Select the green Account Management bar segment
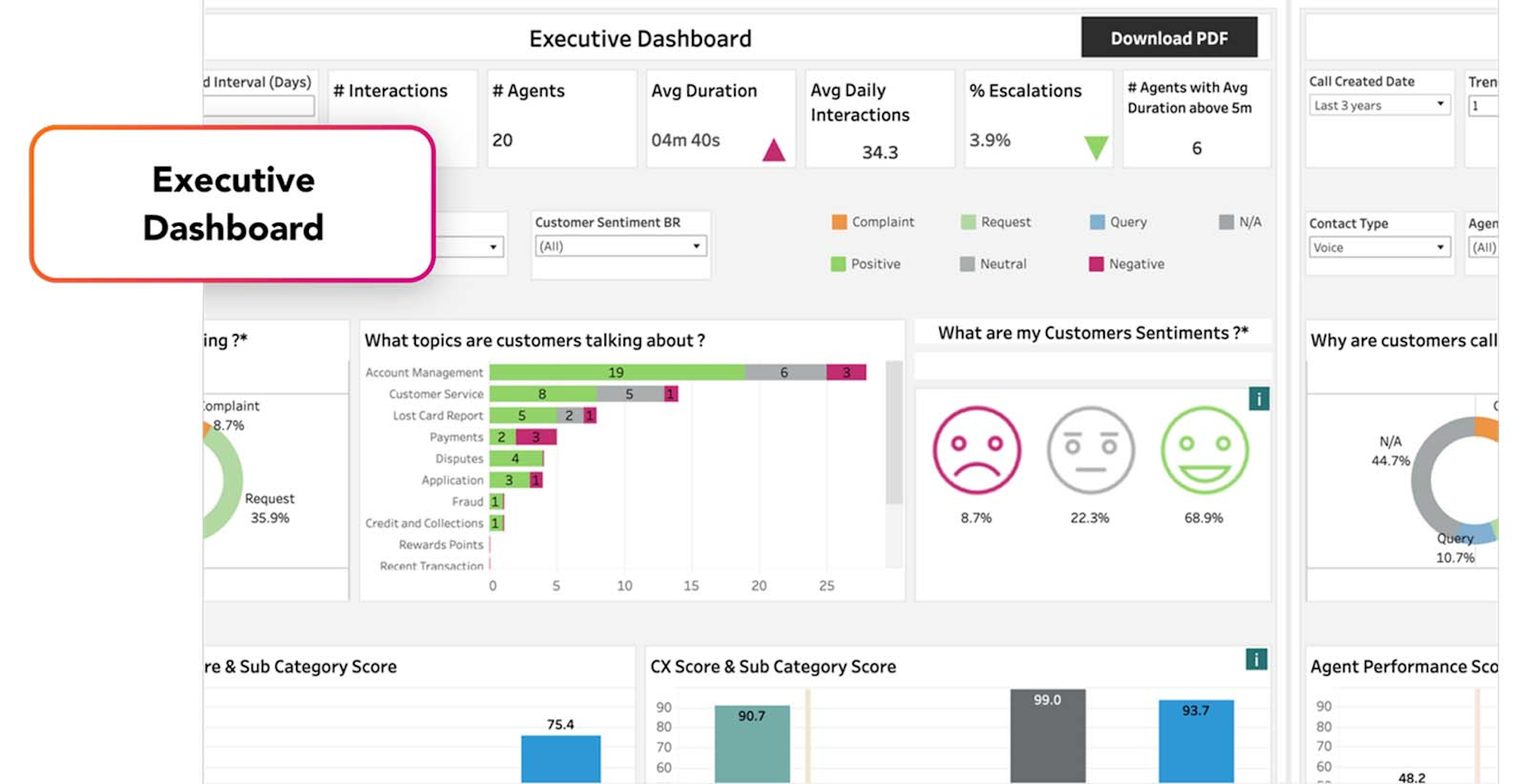 [x=616, y=372]
